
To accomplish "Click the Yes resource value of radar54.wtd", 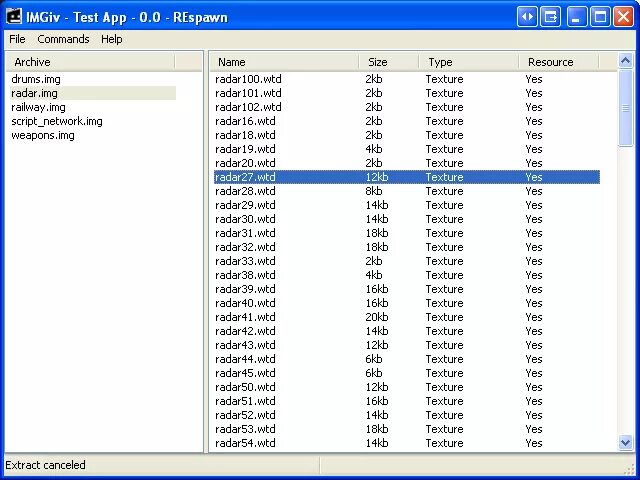I will click(534, 443).
